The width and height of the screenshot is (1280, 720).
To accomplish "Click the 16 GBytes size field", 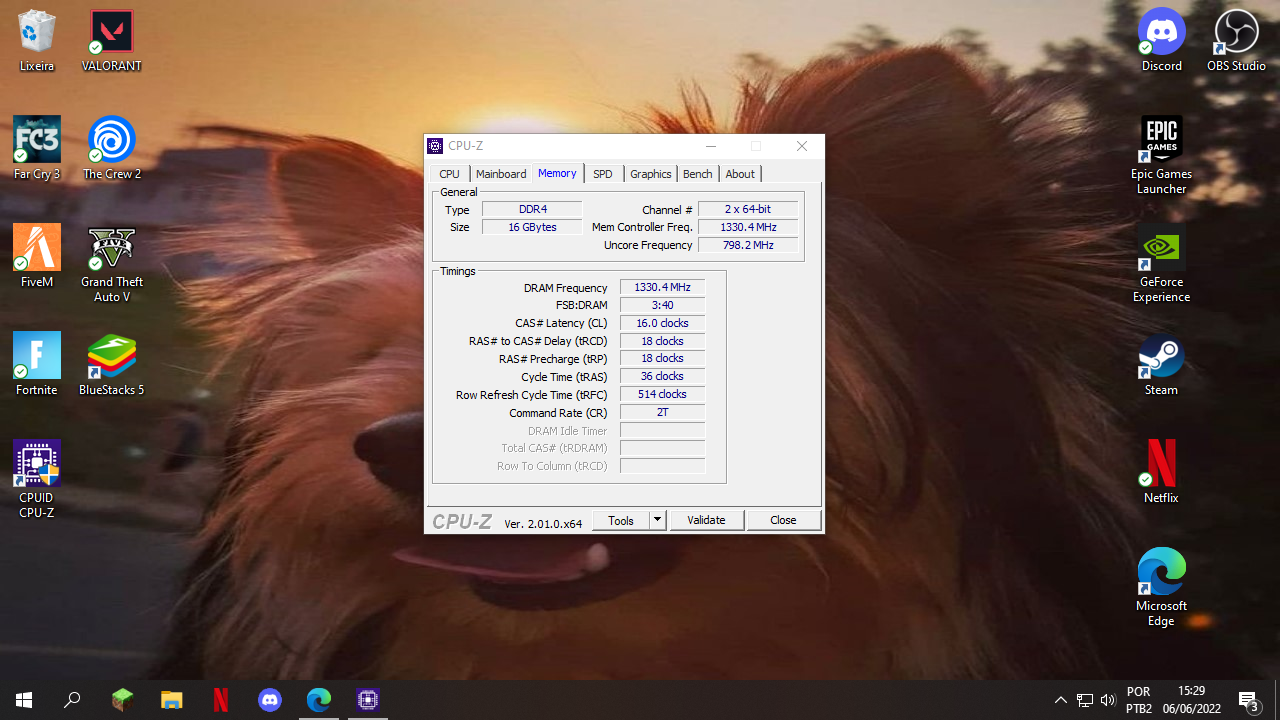I will tap(532, 227).
